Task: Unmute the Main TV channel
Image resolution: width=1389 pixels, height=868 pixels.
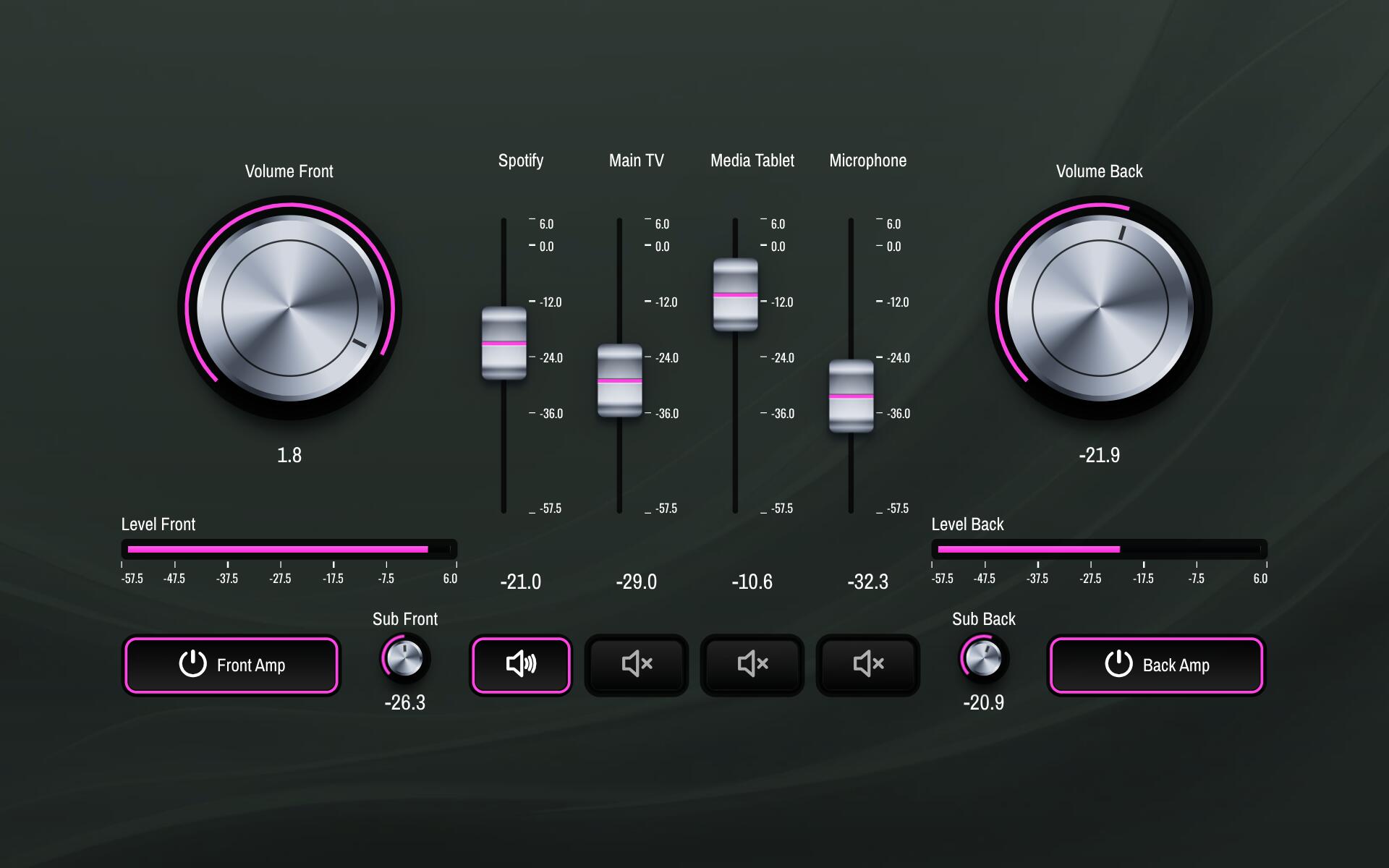Action: (636, 665)
